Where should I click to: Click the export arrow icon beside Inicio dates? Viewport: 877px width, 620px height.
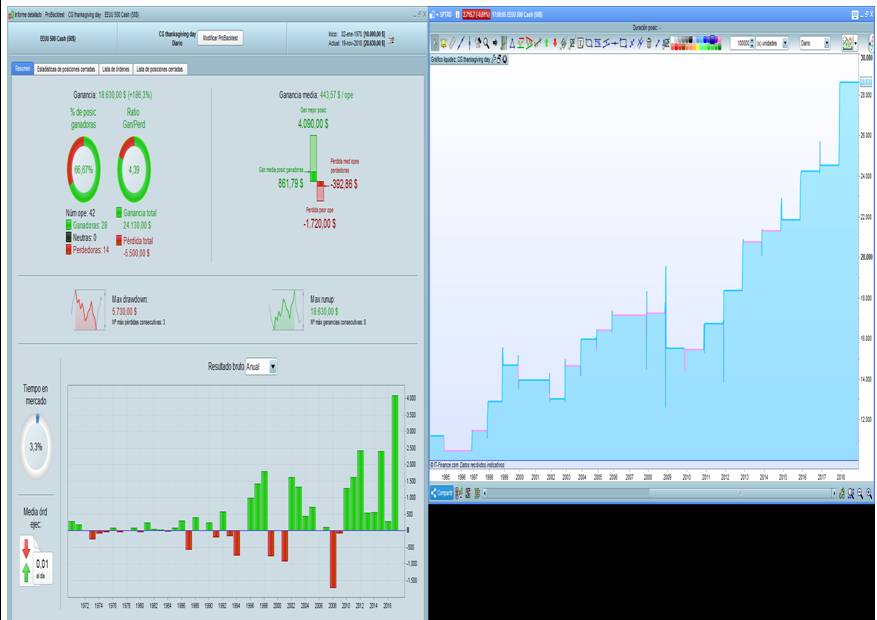(x=392, y=40)
